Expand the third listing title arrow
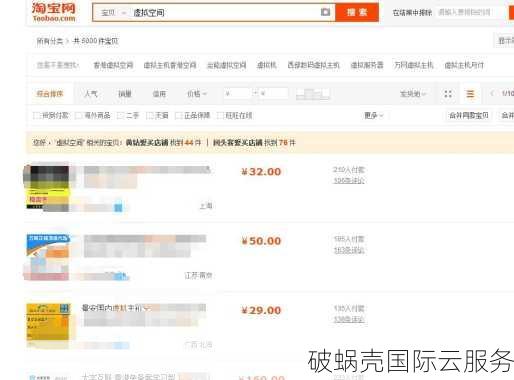Image resolution: width=514 pixels, height=380 pixels. pyautogui.click(x=147, y=308)
